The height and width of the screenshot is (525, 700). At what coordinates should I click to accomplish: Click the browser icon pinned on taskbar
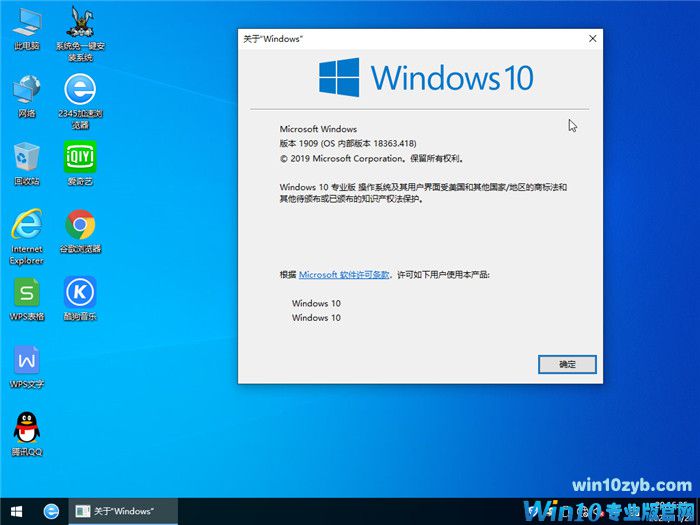click(51, 511)
